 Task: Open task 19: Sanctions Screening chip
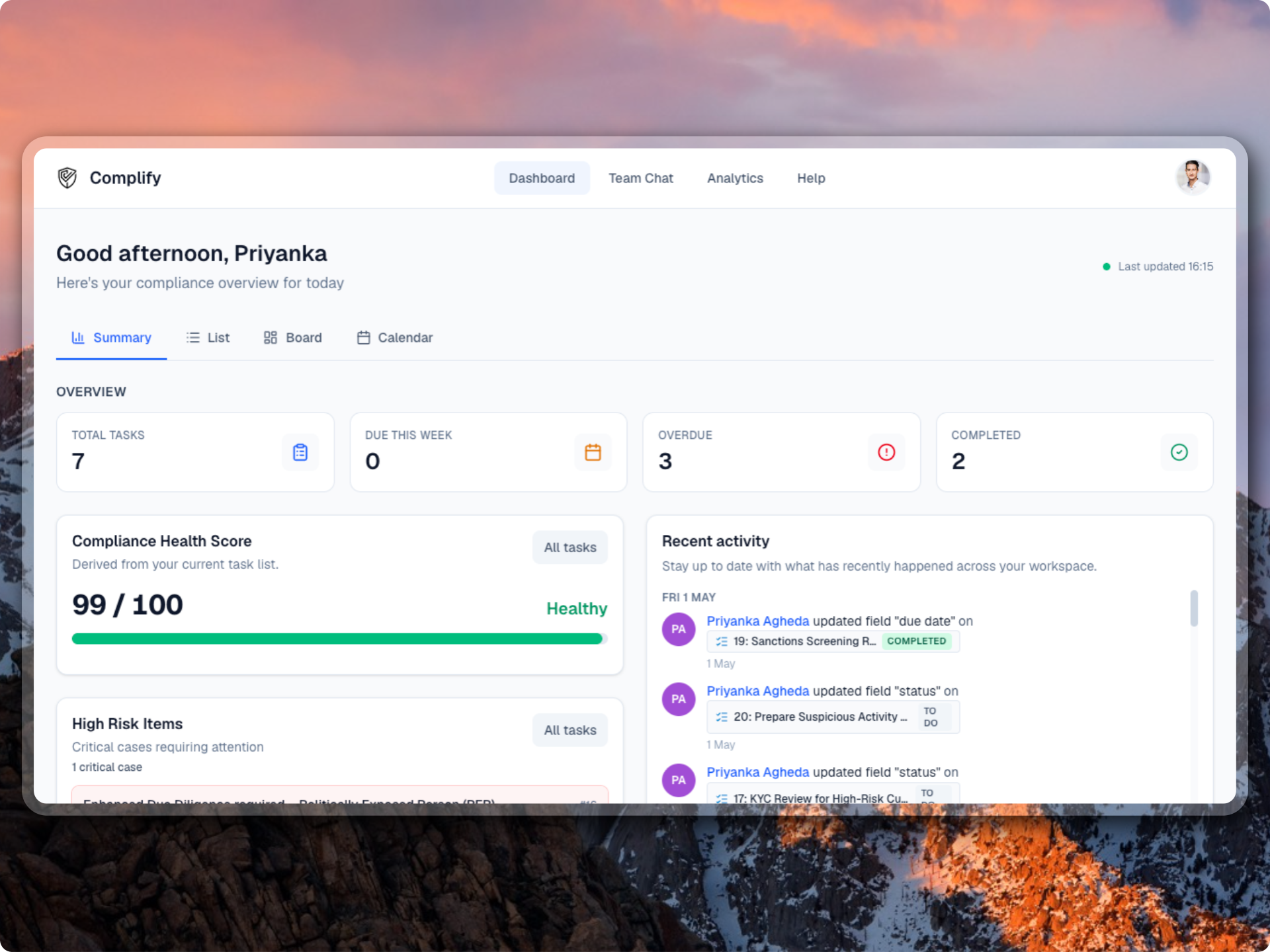click(x=833, y=641)
